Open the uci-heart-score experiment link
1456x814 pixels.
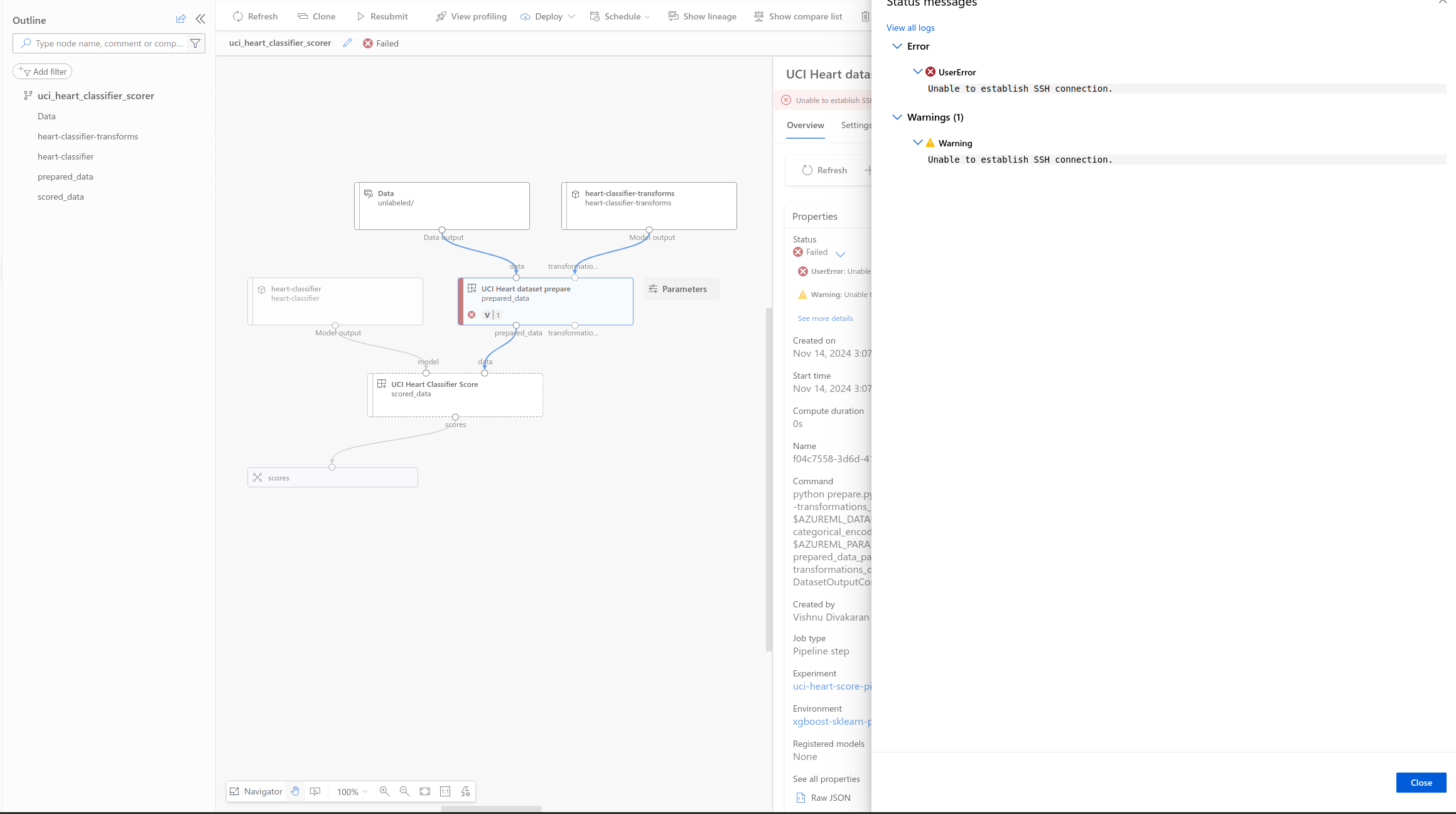832,686
